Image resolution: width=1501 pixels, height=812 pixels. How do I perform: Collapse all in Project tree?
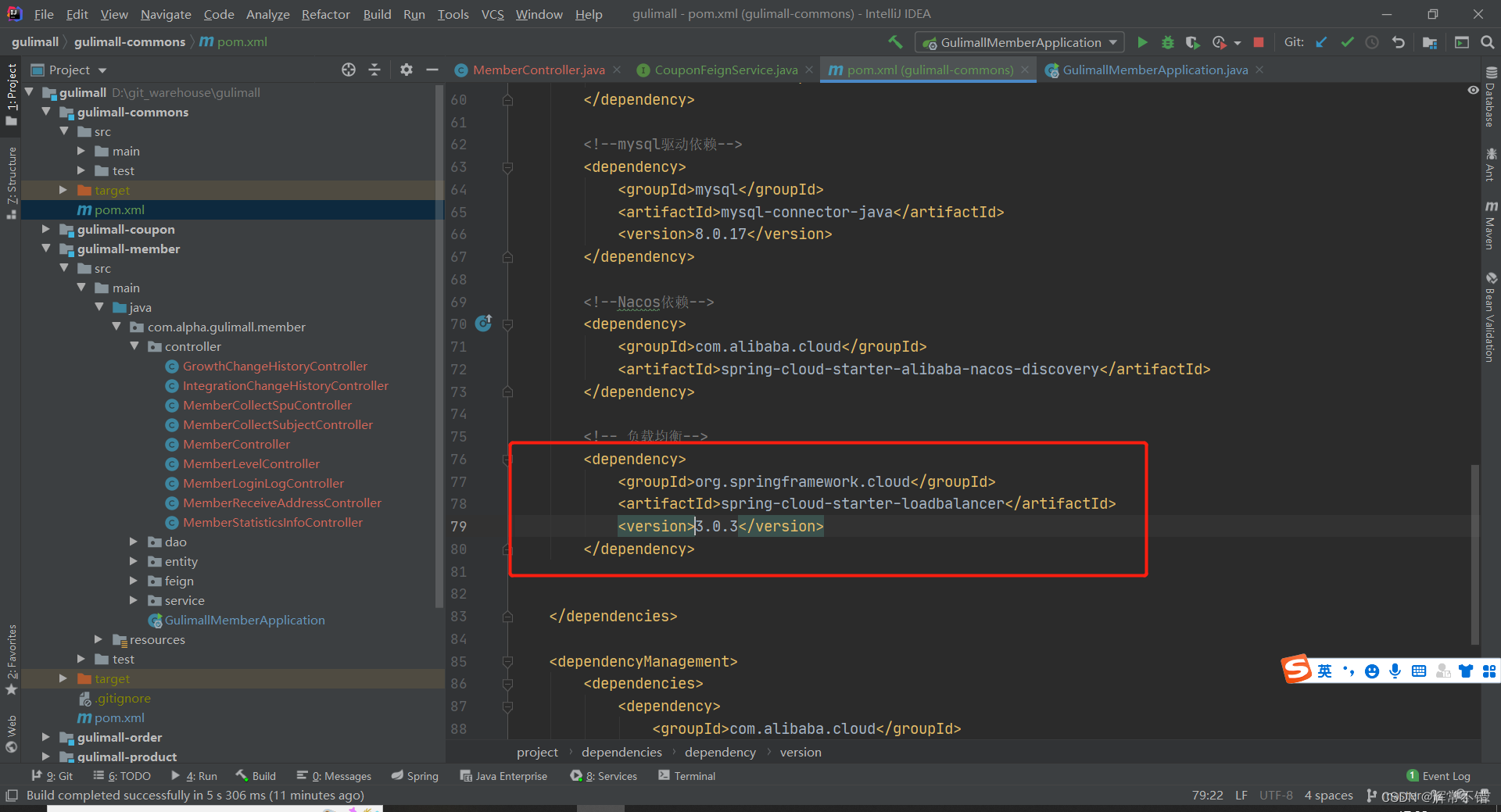[374, 70]
